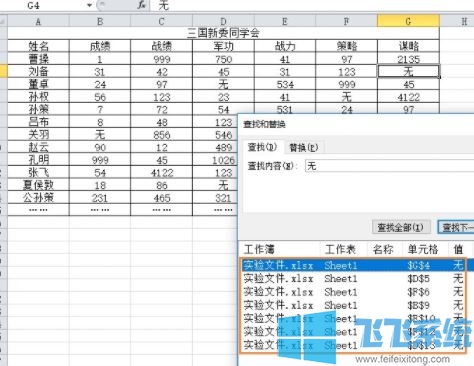This screenshot has height=366, width=474.
Task: Select column F header
Action: (x=347, y=22)
